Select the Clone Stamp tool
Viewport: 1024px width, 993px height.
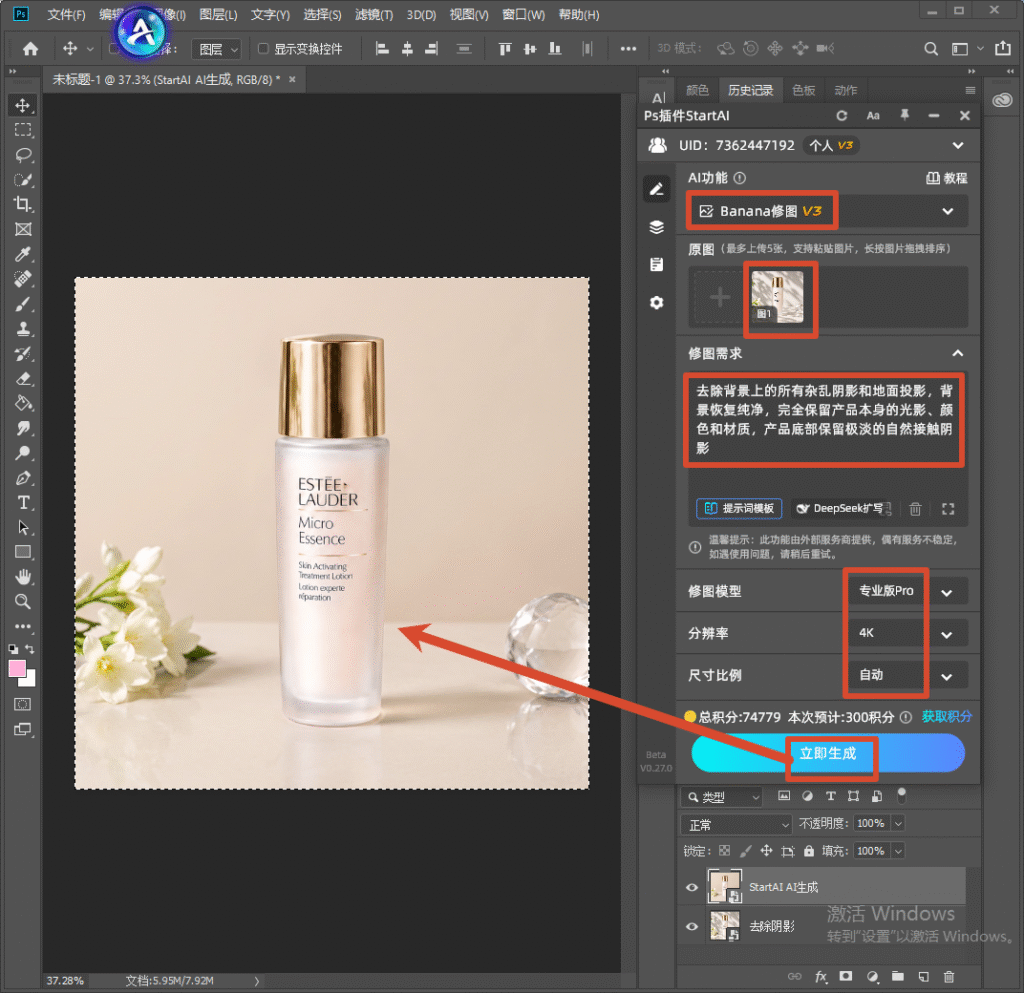(x=23, y=328)
